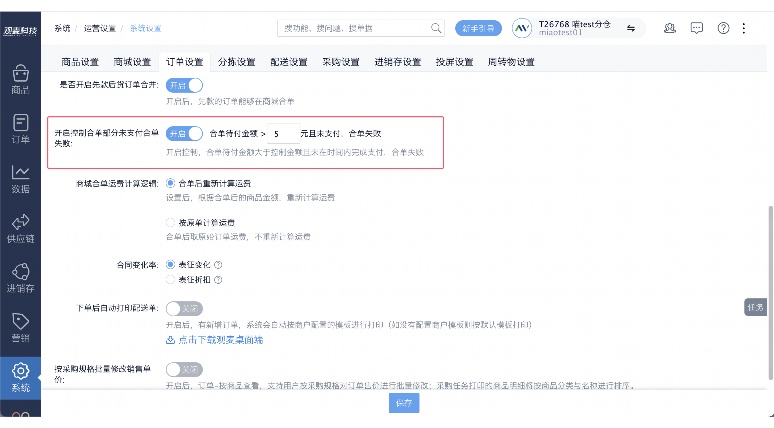
Task: Click the T26768 account name text
Action: (575, 24)
